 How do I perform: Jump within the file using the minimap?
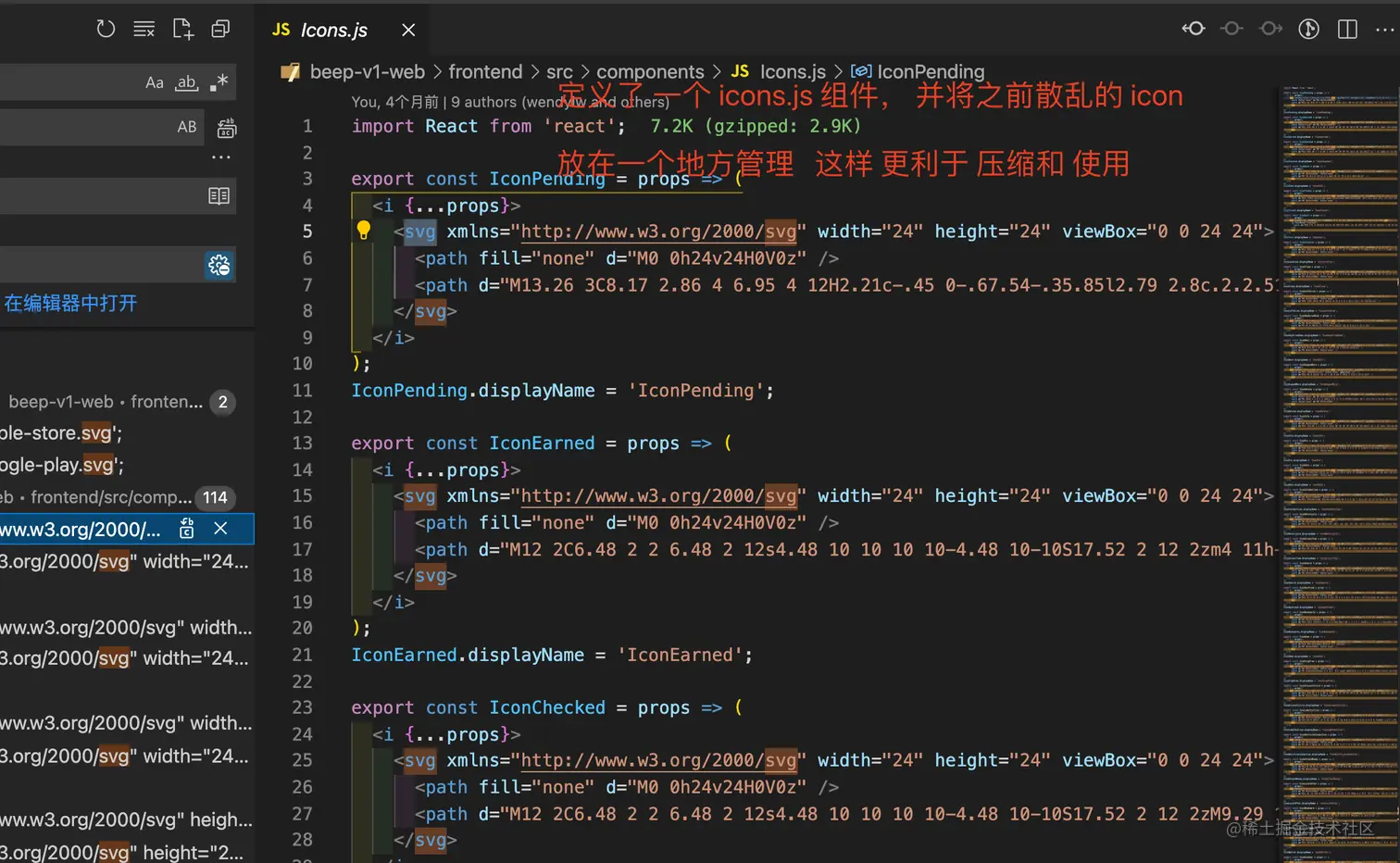point(1339,472)
